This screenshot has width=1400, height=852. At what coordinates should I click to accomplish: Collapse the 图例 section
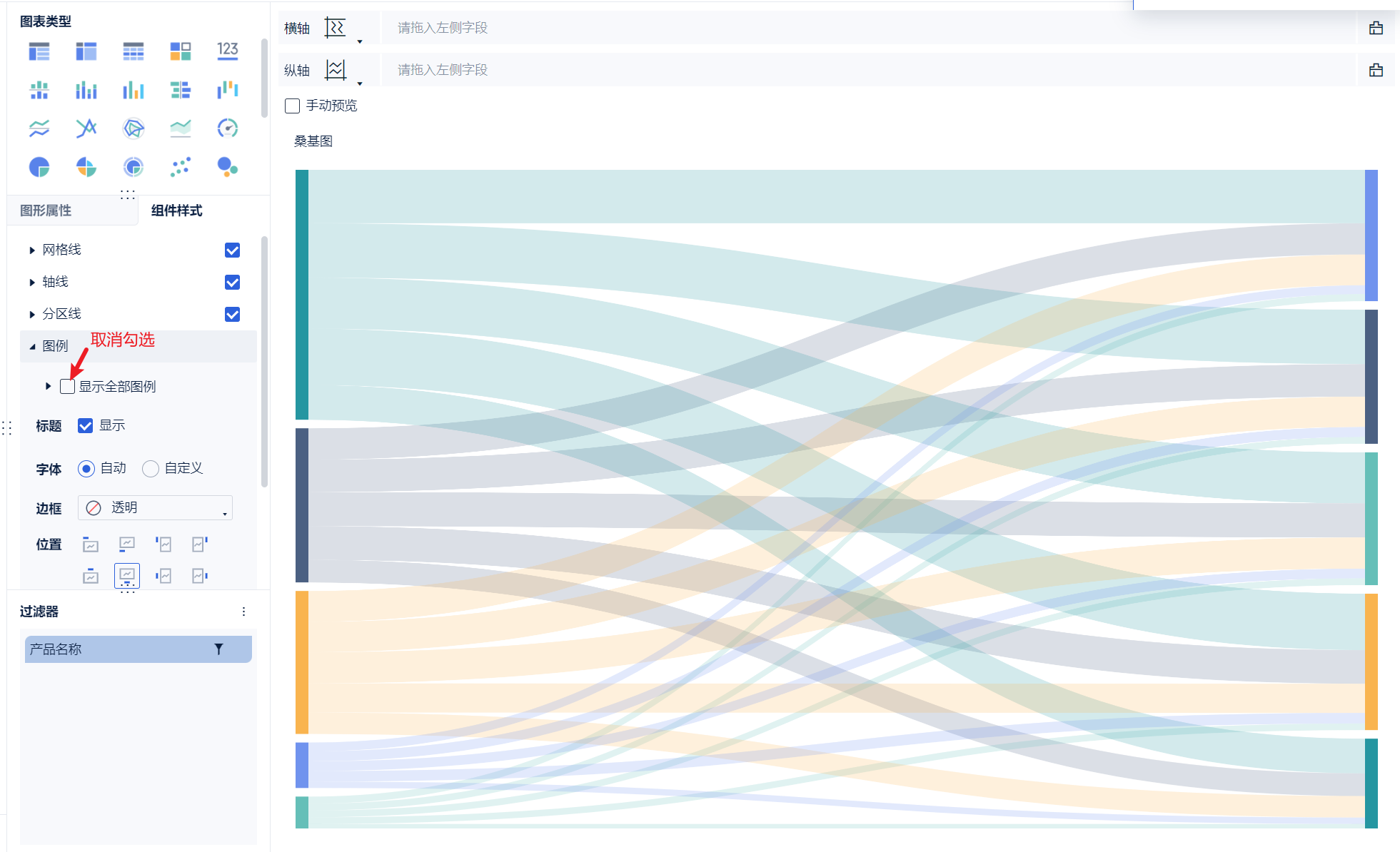pos(32,346)
